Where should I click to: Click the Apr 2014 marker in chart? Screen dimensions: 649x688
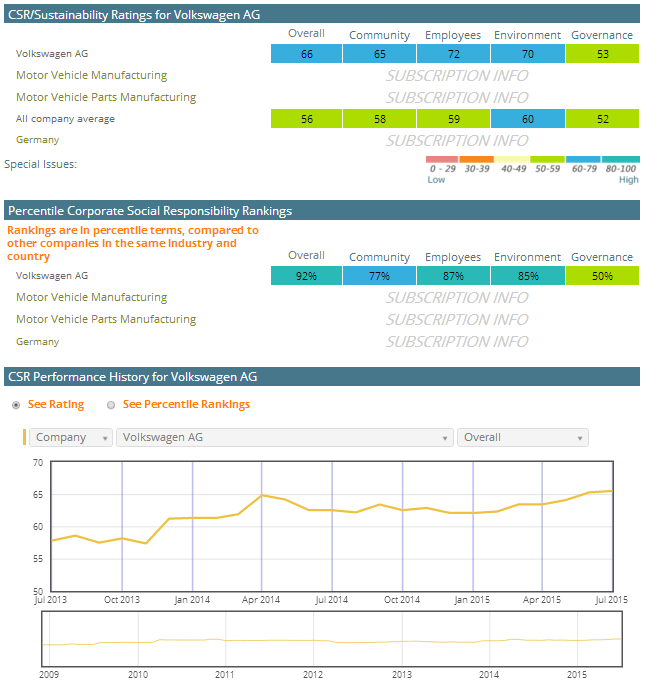point(261,600)
